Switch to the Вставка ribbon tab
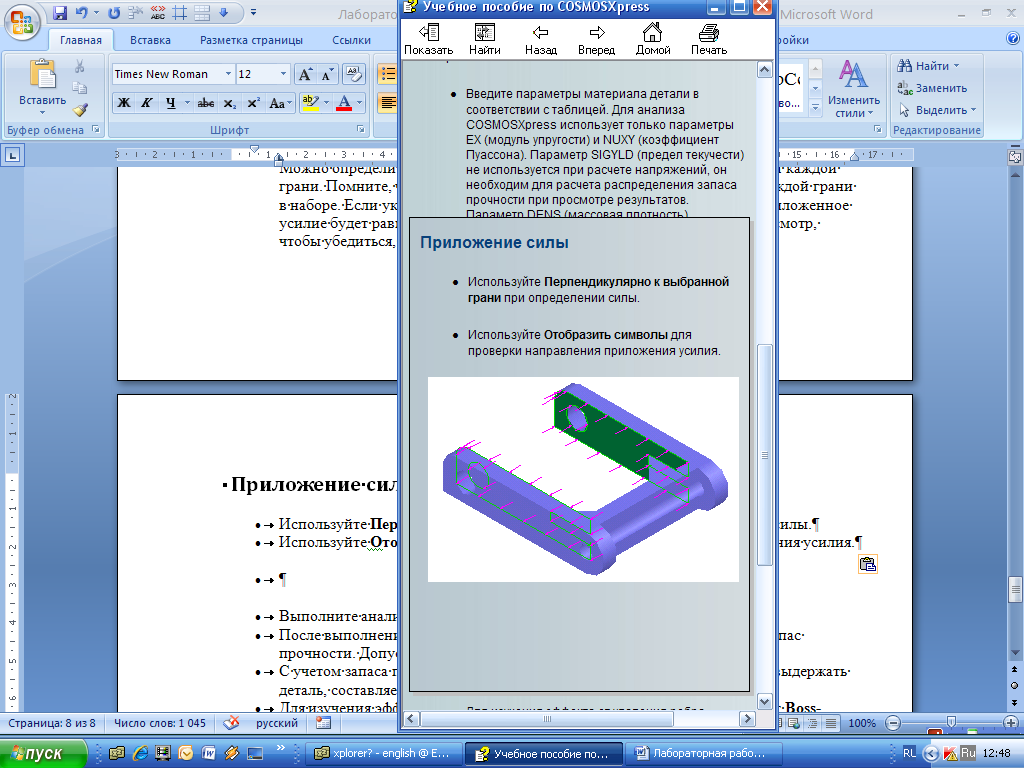Image resolution: width=1024 pixels, height=768 pixels. point(150,40)
